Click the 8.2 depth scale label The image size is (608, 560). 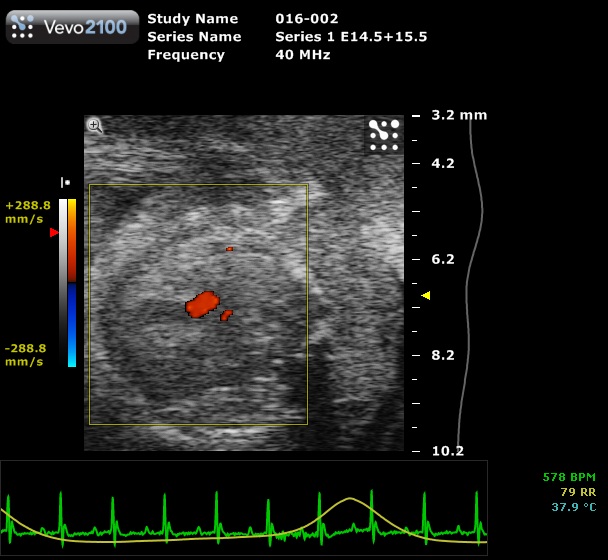pyautogui.click(x=443, y=355)
